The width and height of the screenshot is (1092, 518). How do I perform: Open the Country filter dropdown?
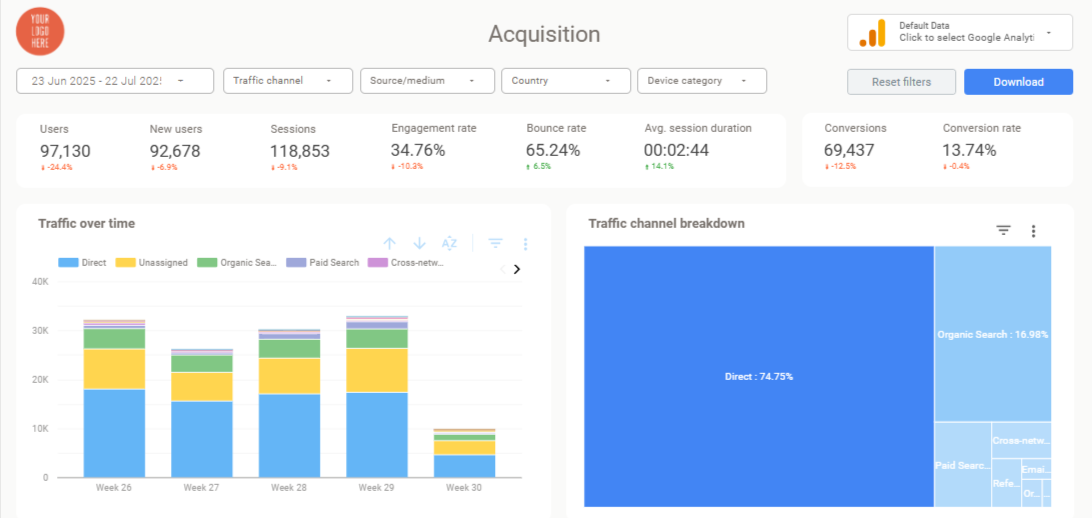click(x=566, y=81)
